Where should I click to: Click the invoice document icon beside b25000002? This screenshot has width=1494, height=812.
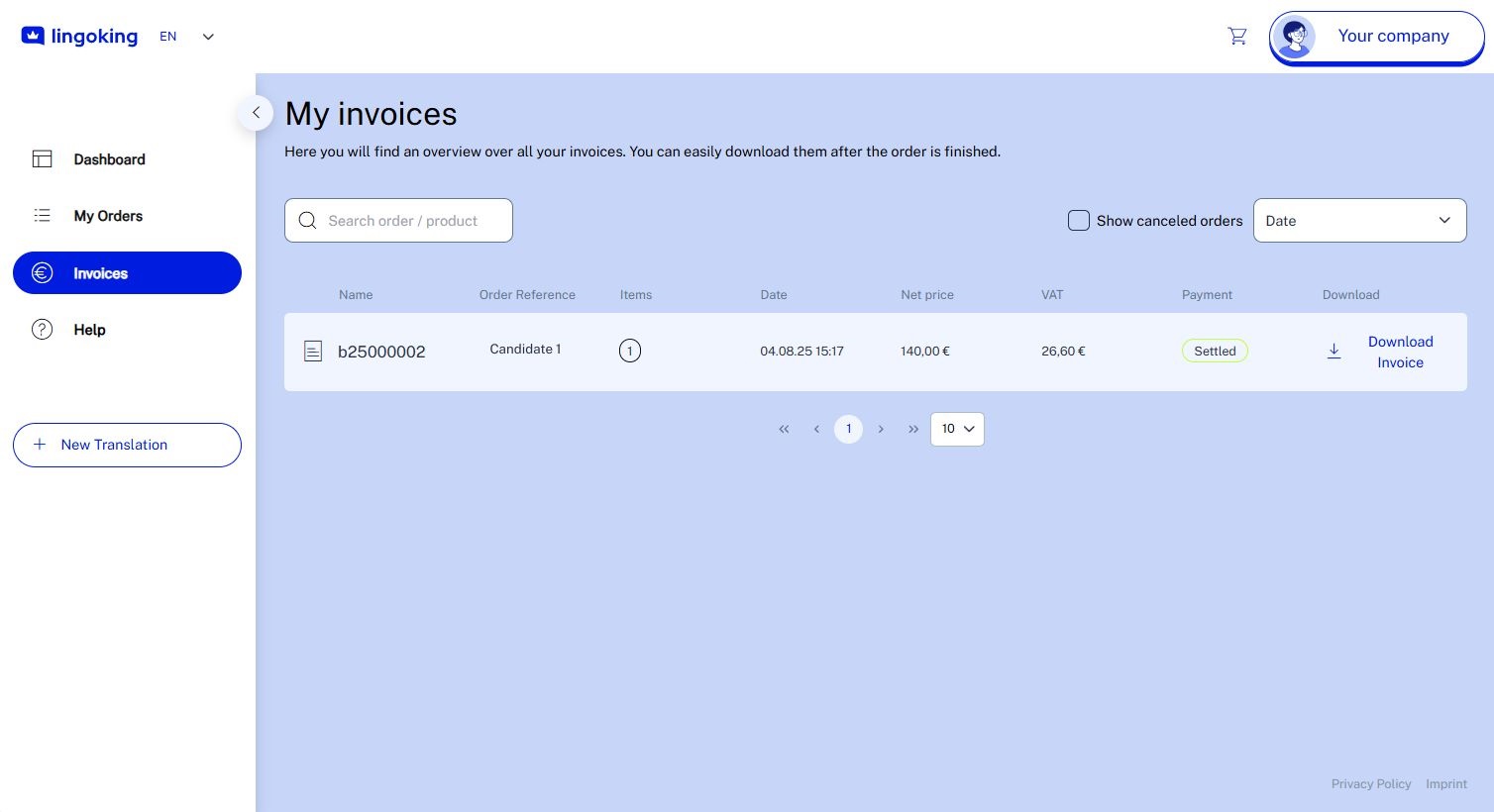(313, 352)
